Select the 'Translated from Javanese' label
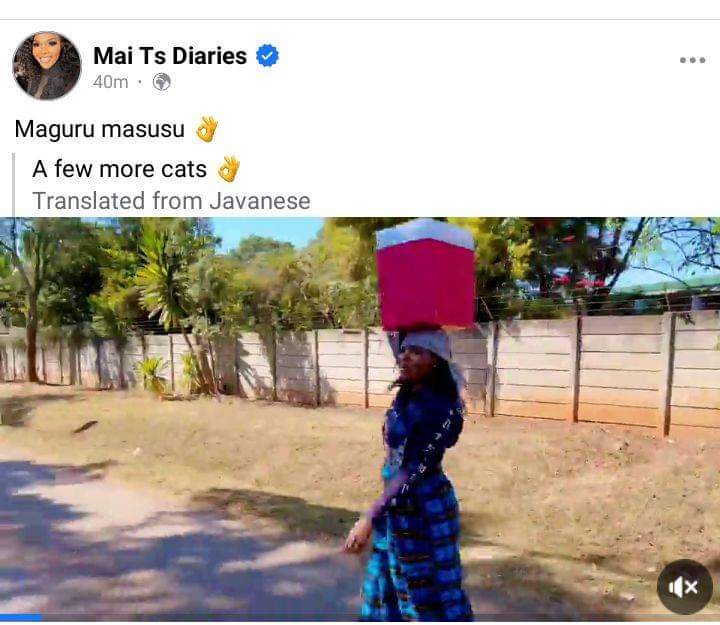Screen dimensions: 720x625 [171, 201]
